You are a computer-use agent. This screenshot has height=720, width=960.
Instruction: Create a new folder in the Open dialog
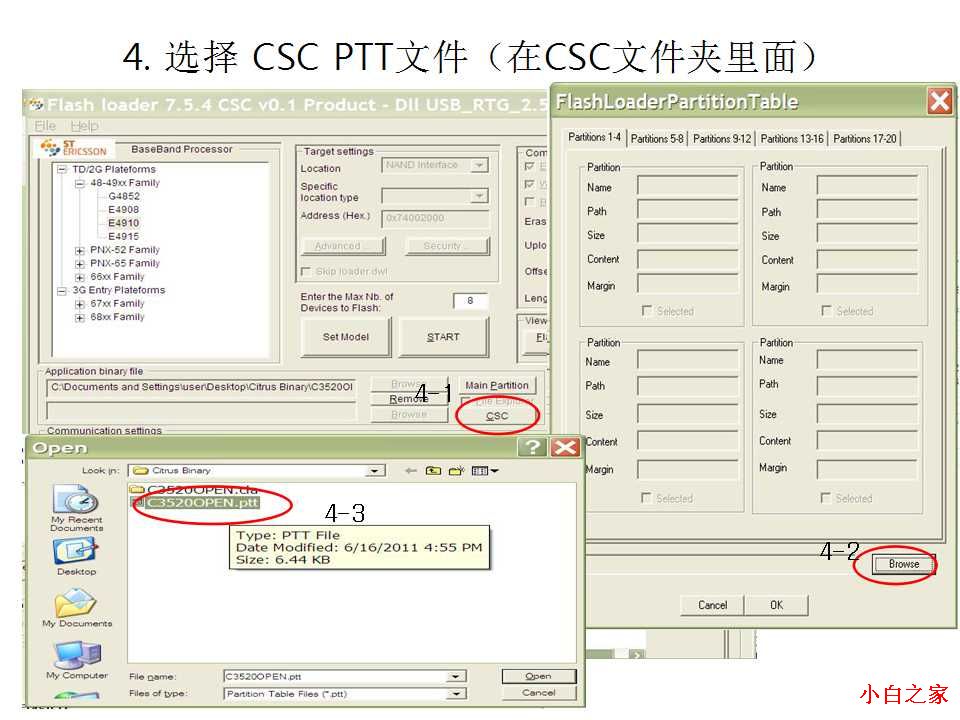click(457, 470)
